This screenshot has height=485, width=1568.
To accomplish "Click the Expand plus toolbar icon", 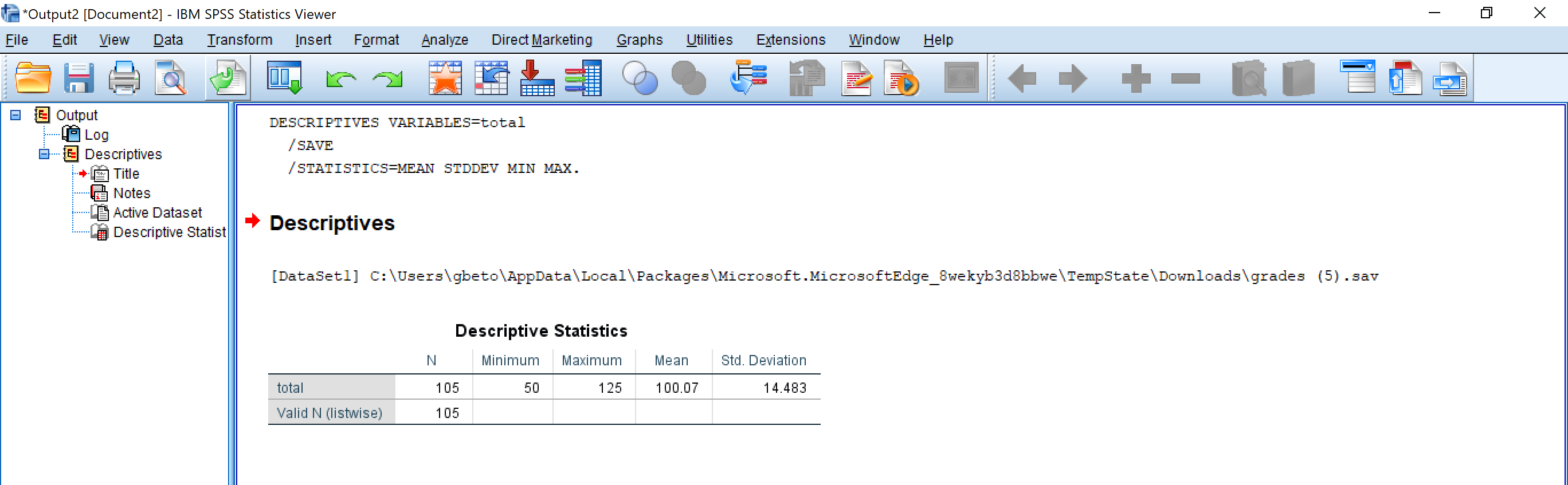I will (1136, 78).
